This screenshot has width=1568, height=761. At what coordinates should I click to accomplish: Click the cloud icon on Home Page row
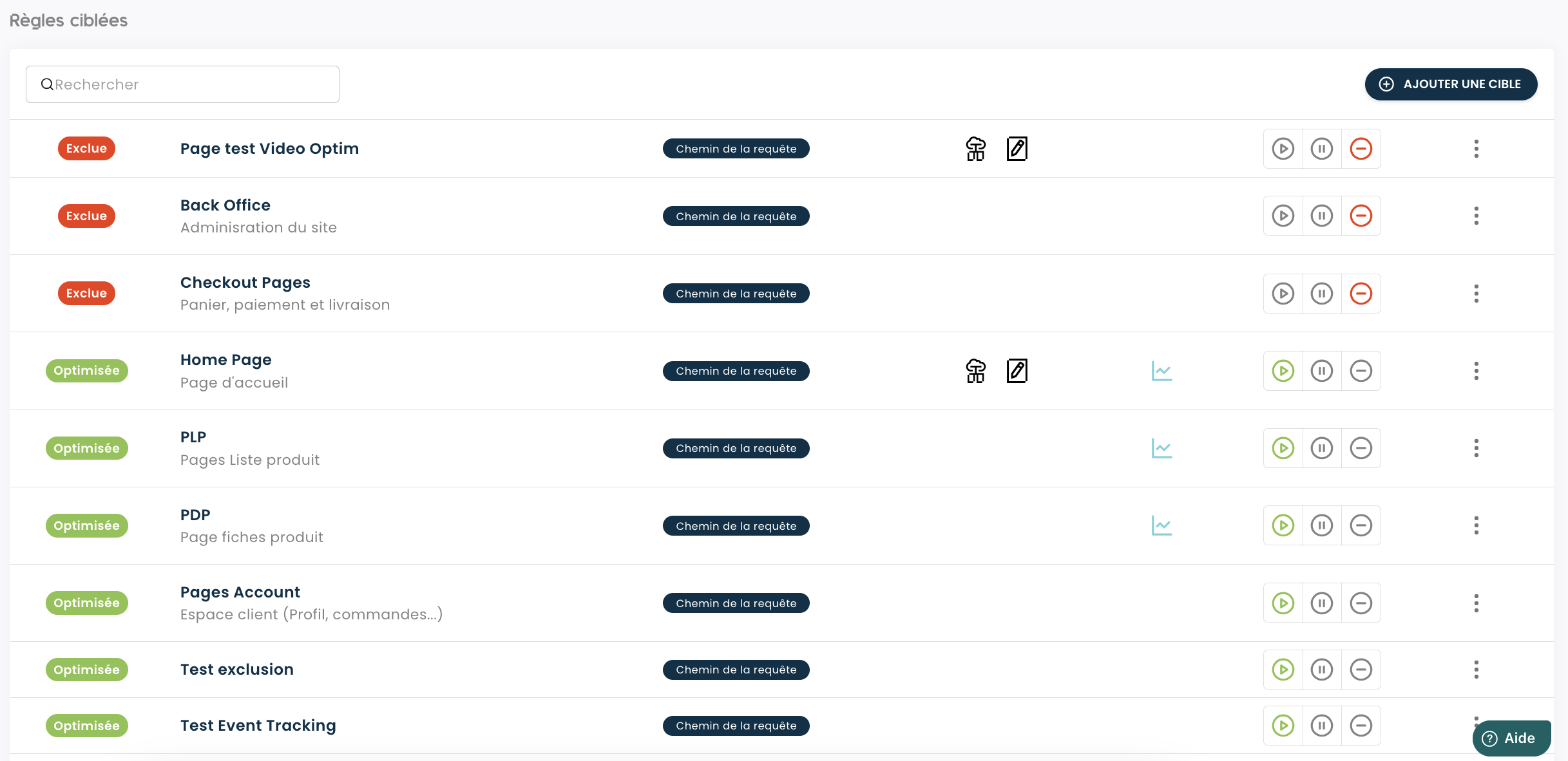tap(975, 371)
